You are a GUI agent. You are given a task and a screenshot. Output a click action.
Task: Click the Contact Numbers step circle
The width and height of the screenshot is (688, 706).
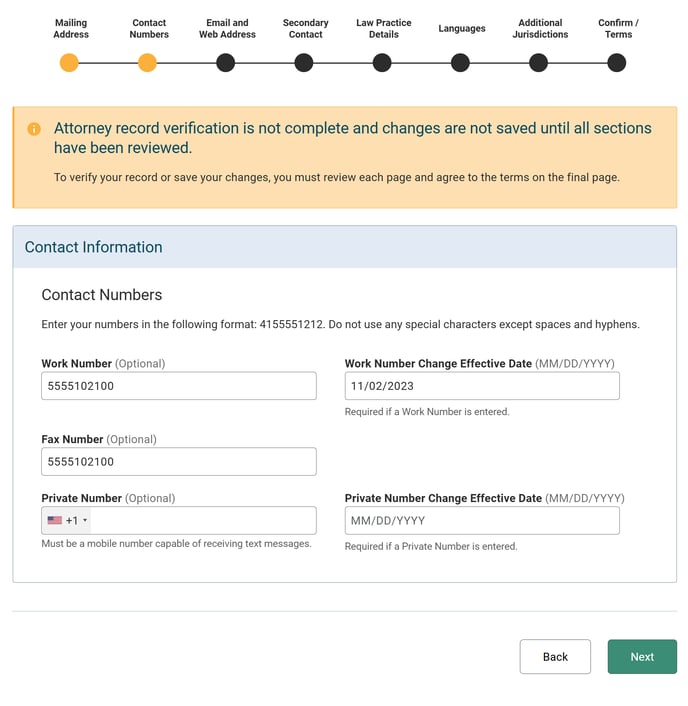tap(147, 63)
